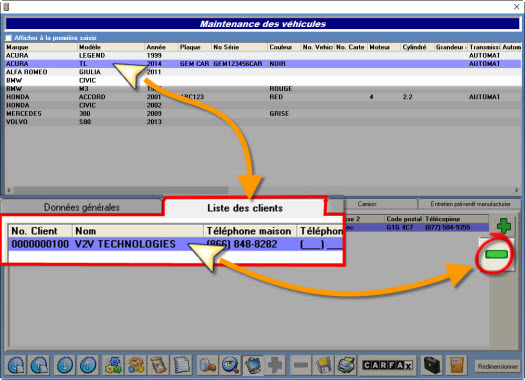Click the (877) 504-9355 fax cell
Screen dimensions: 525x380
tap(447, 227)
